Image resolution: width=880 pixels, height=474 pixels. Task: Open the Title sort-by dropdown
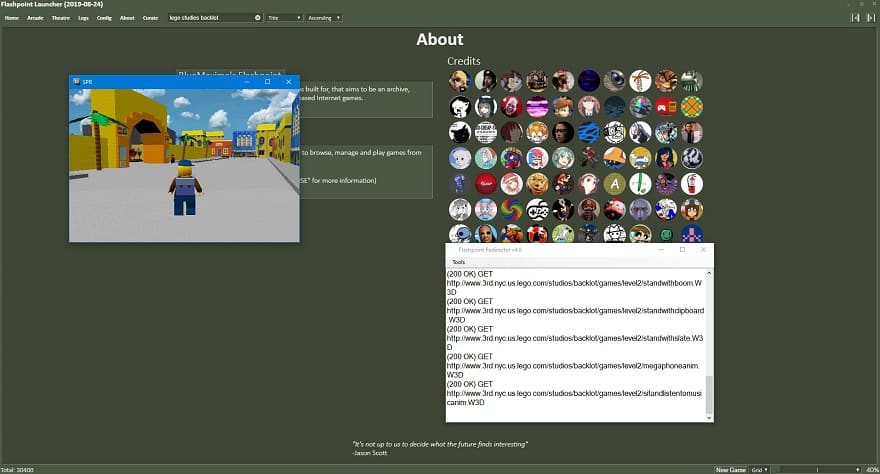coord(284,18)
